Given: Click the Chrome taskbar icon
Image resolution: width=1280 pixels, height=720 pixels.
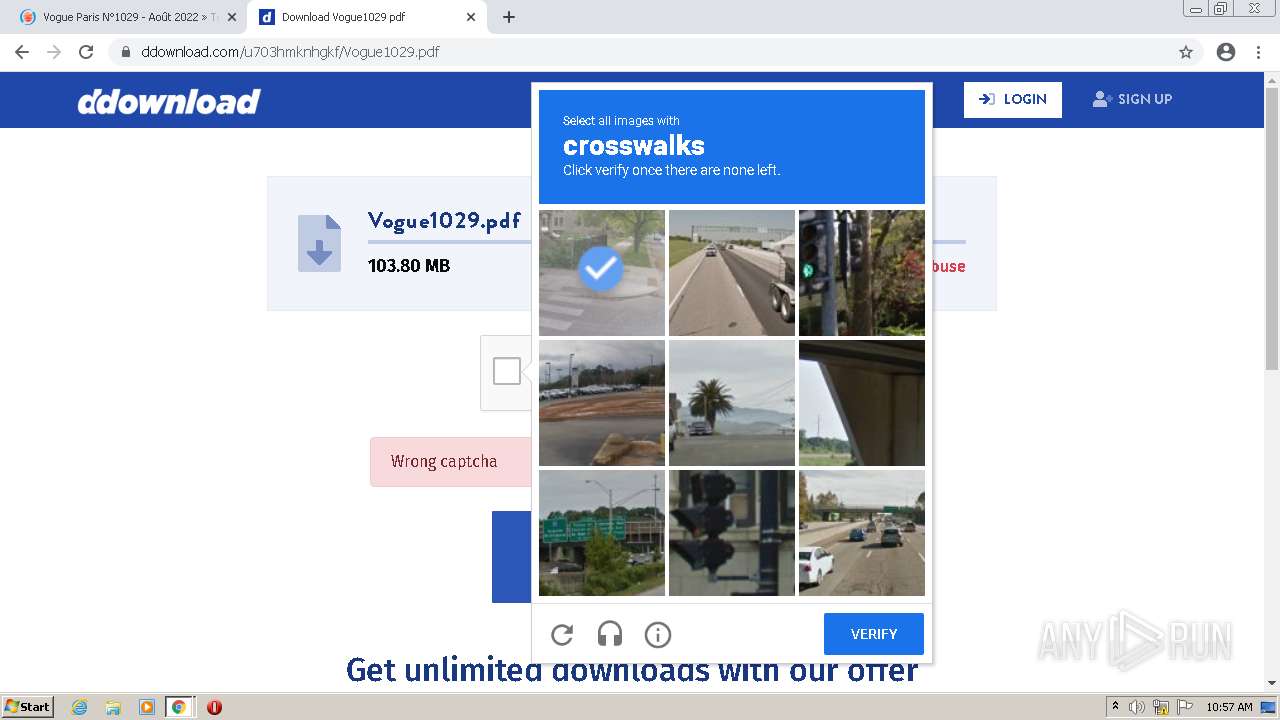Looking at the screenshot, I should coord(179,707).
